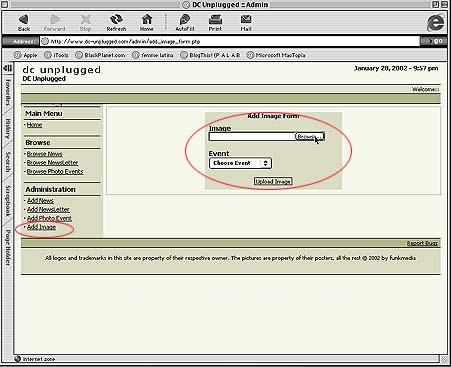This screenshot has height=367, width=451.
Task: Open the femme latina favorites link
Action: point(153,55)
